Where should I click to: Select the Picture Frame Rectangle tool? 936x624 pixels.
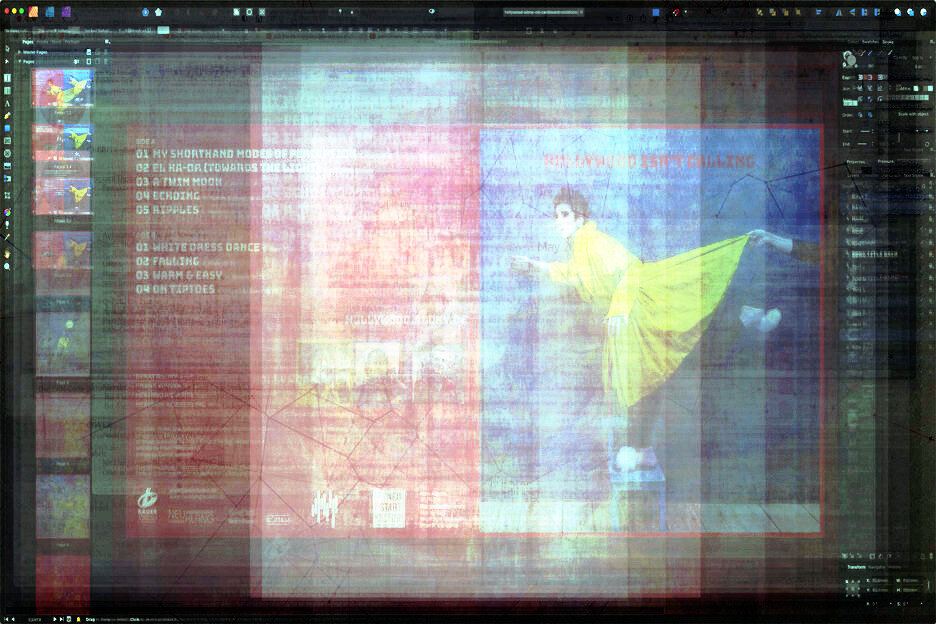[x=7, y=141]
